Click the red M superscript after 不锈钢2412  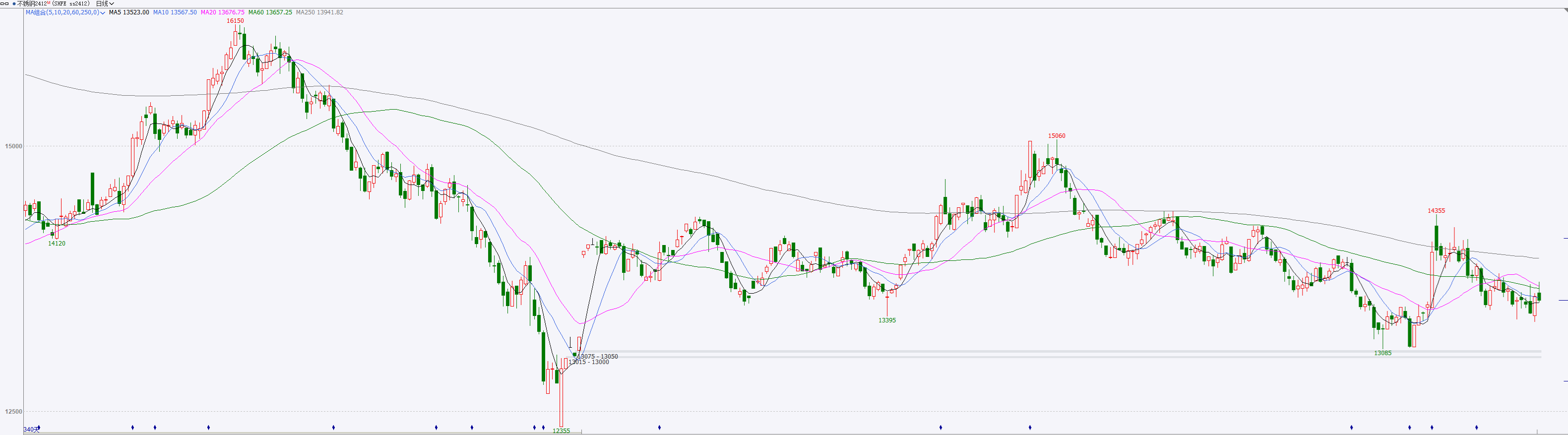[x=49, y=3]
